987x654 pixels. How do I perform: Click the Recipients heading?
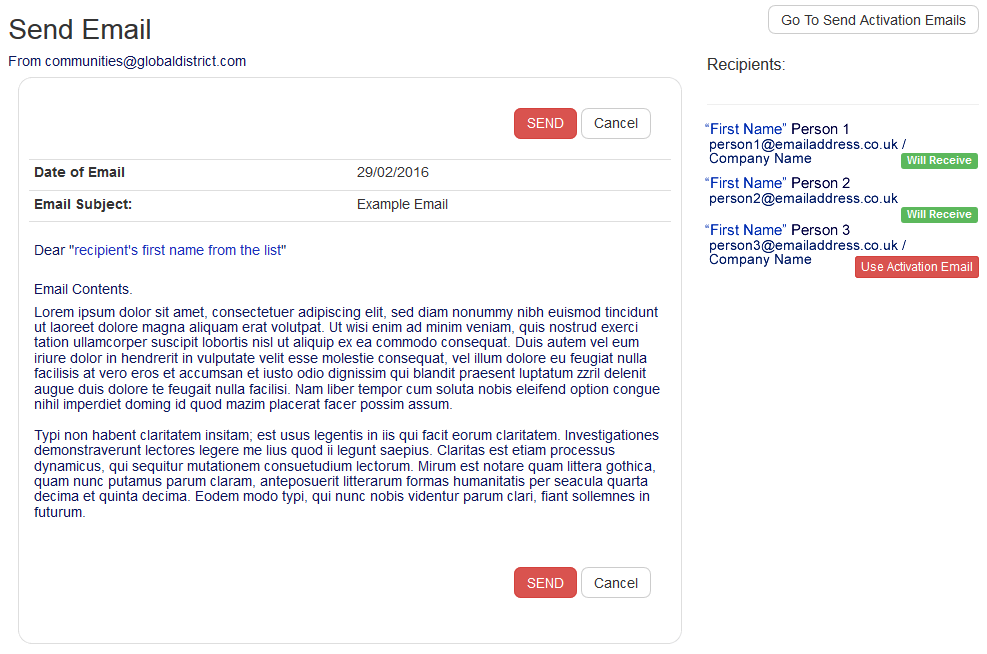pos(746,65)
